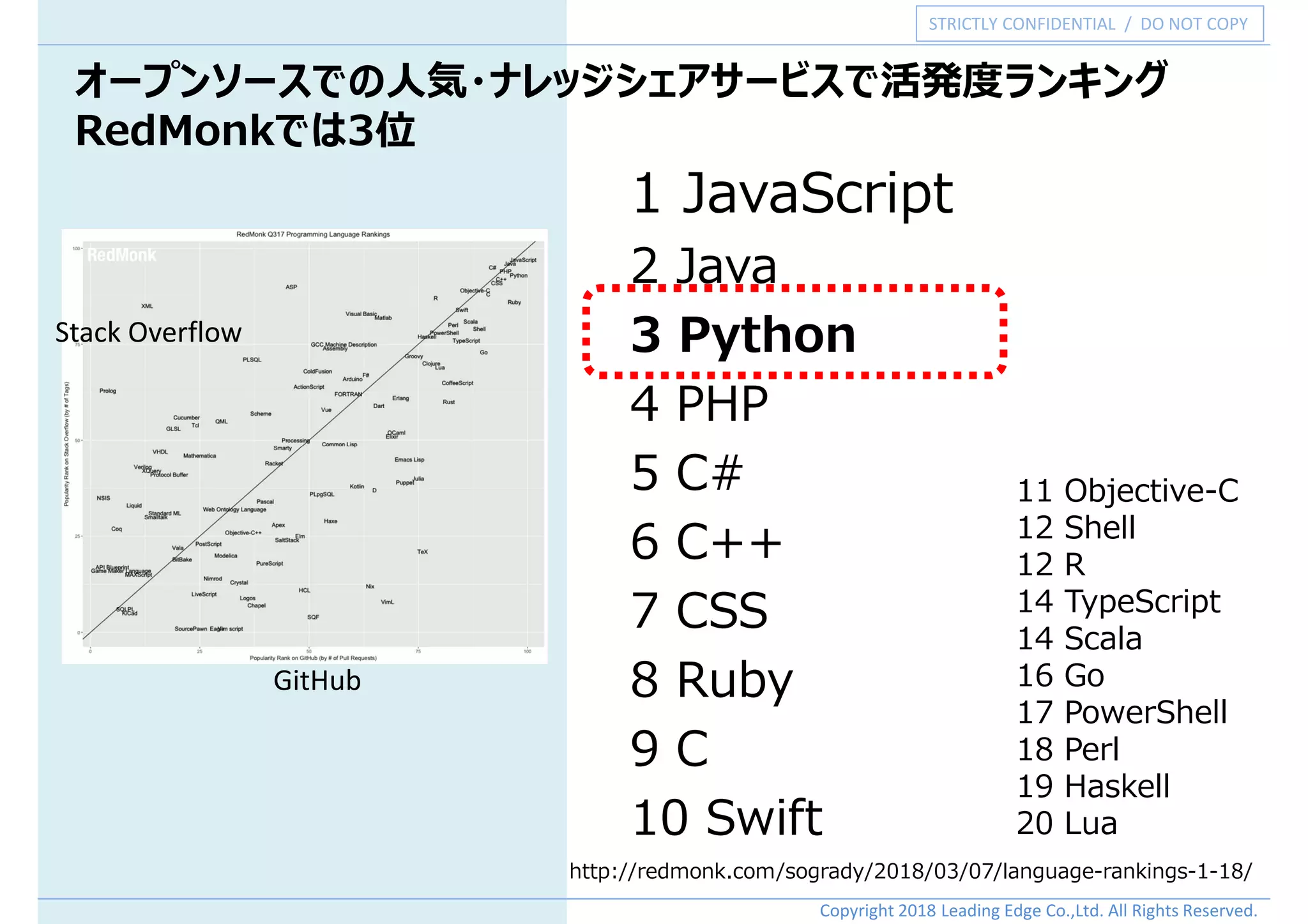Click the '2 Java' ranking entry
Viewport: 1308px width, 924px height.
coord(703,266)
